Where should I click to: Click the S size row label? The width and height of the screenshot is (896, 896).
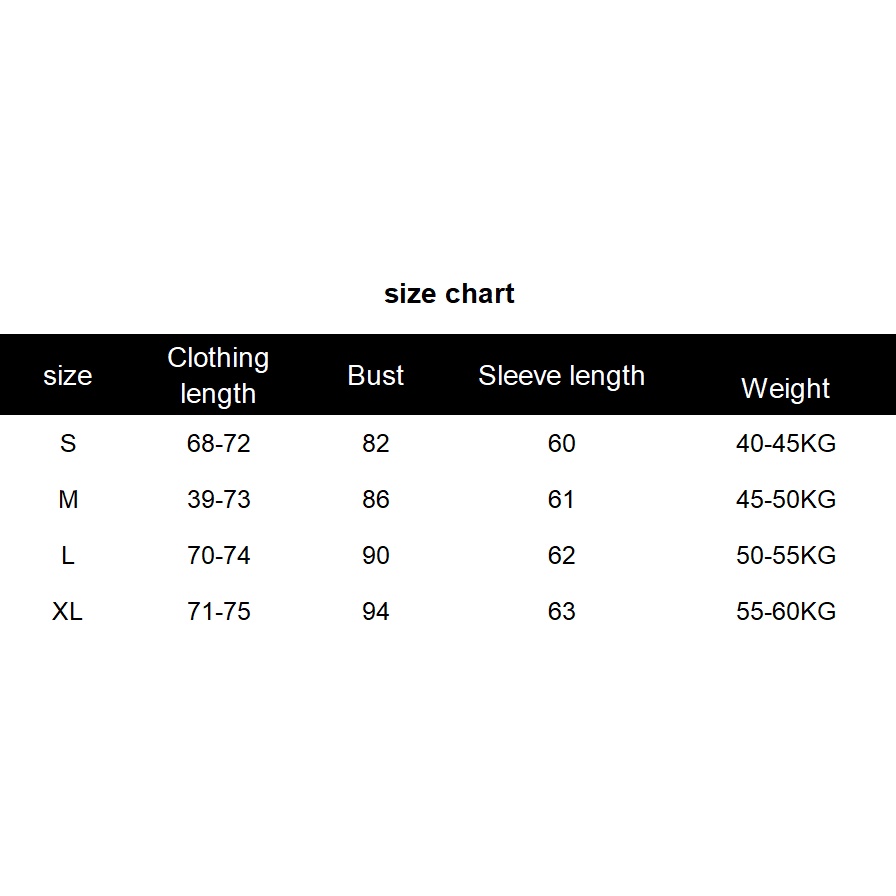pyautogui.click(x=68, y=443)
